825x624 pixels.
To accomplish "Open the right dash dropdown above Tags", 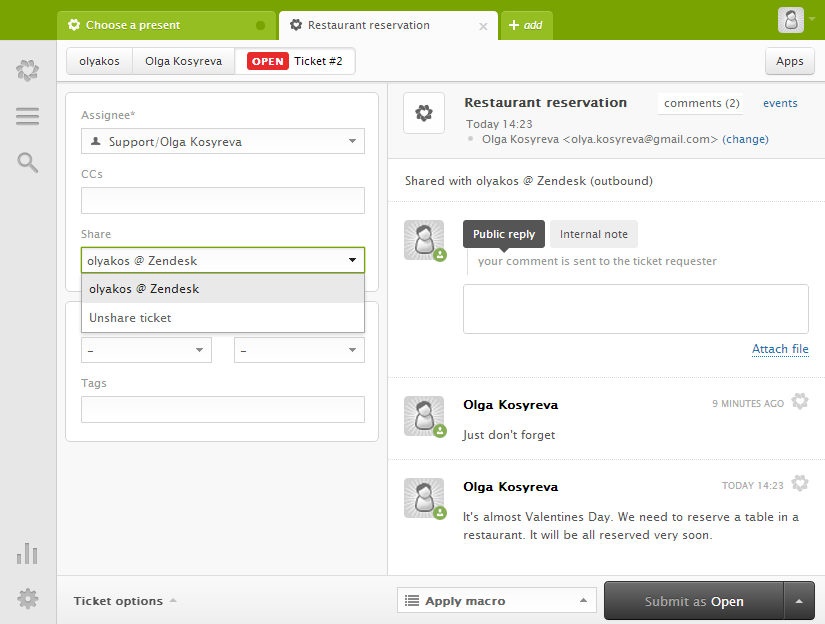I will pos(299,350).
